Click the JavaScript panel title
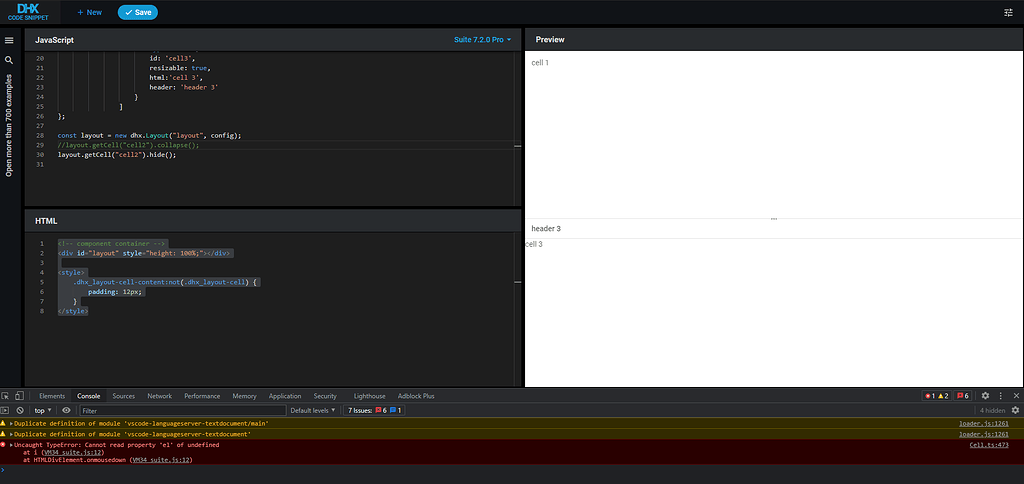This screenshot has height=484, width=1024. click(x=54, y=40)
